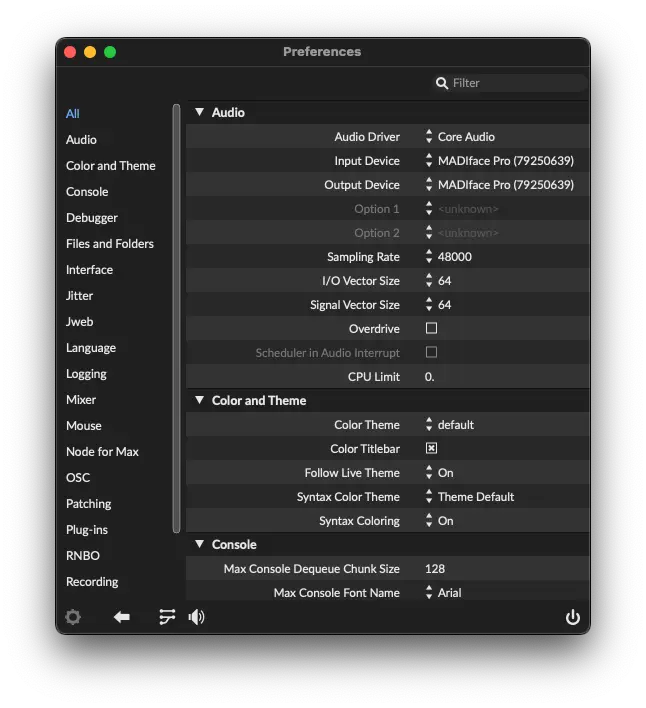Select Jitter in the category sidebar
The width and height of the screenshot is (646, 708).
click(80, 296)
